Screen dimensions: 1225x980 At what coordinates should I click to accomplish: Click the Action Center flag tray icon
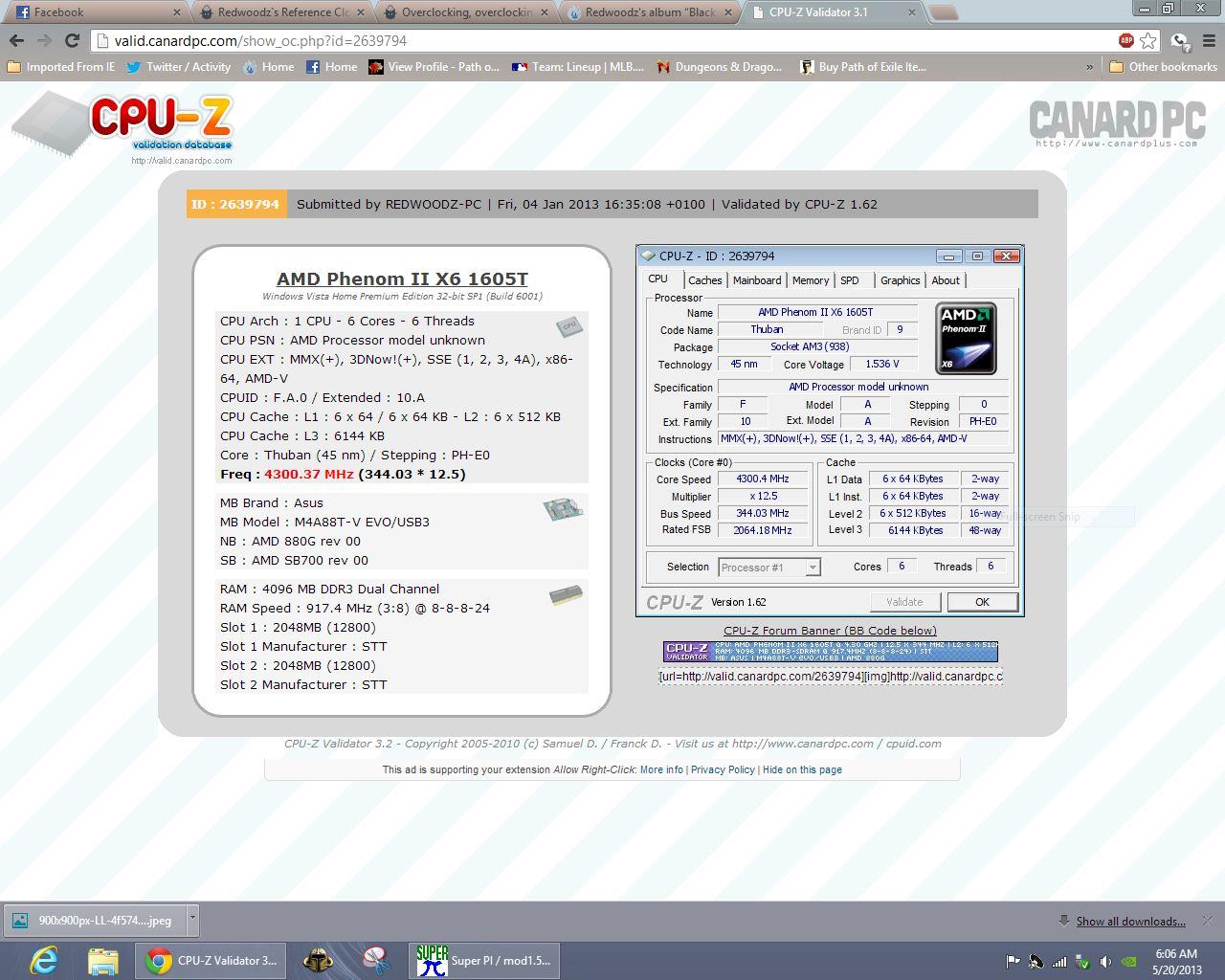1013,961
